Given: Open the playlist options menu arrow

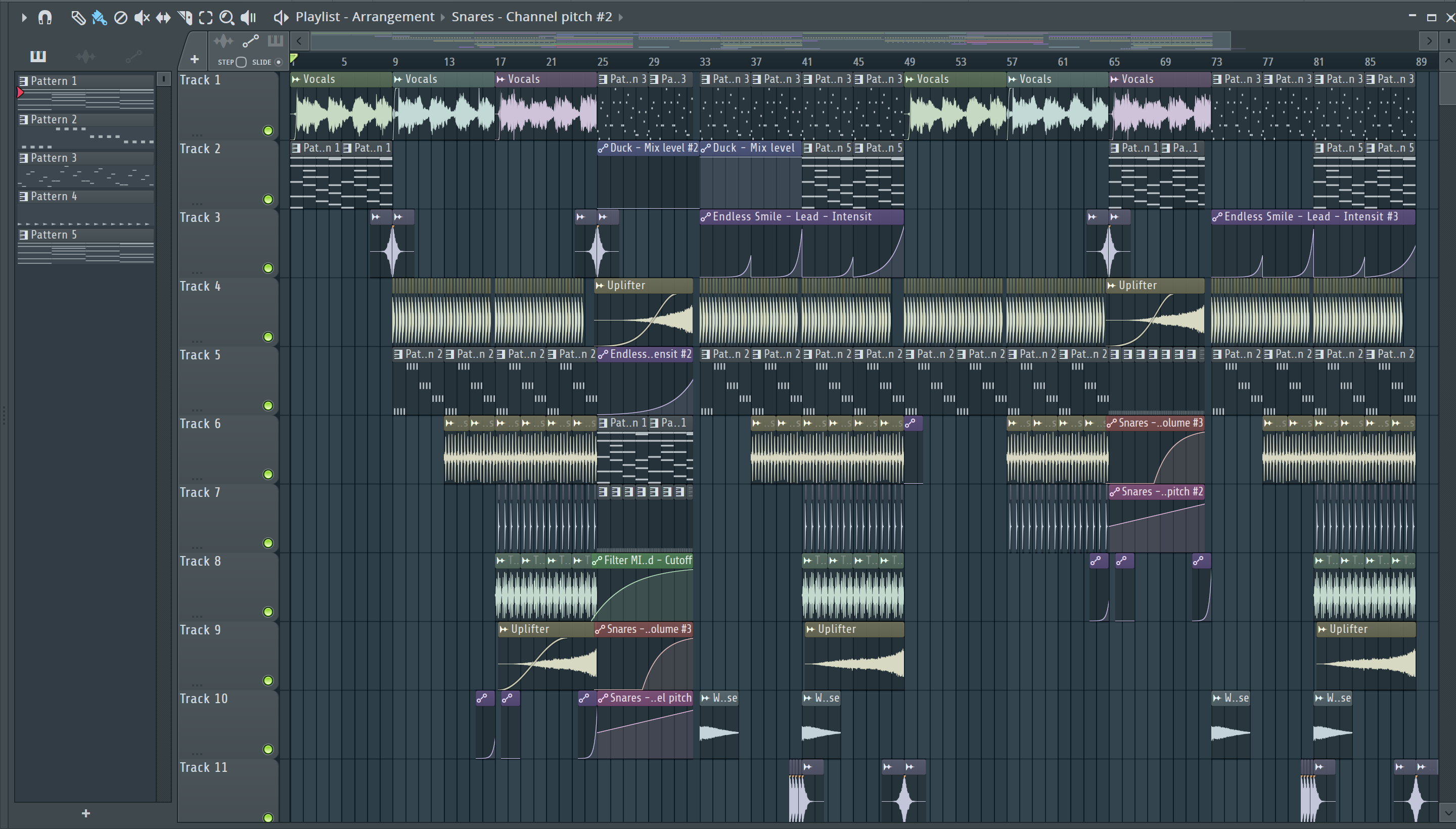Looking at the screenshot, I should pyautogui.click(x=23, y=18).
